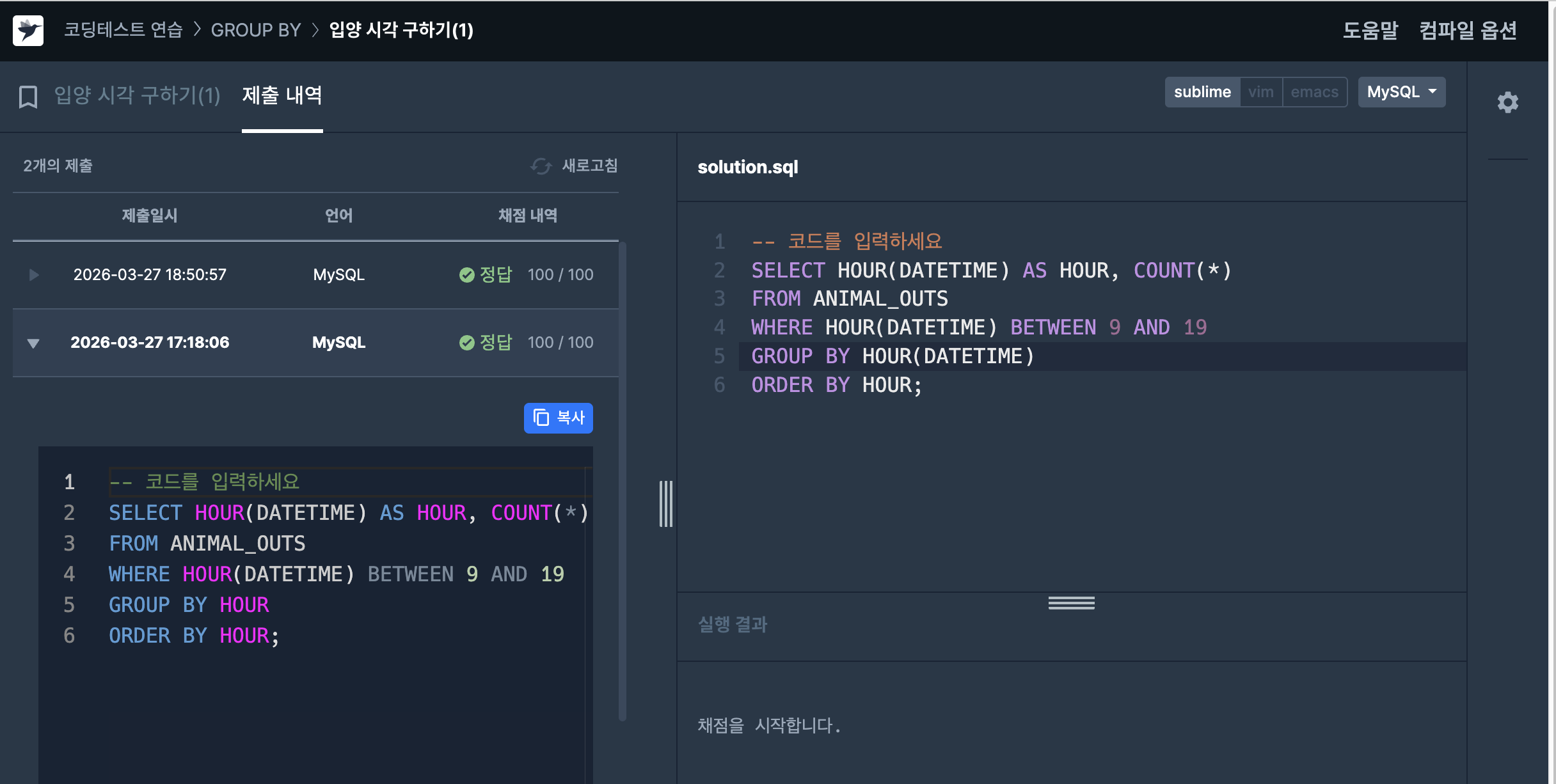Open the MySQL language dropdown
This screenshot has width=1556, height=784.
click(1401, 92)
